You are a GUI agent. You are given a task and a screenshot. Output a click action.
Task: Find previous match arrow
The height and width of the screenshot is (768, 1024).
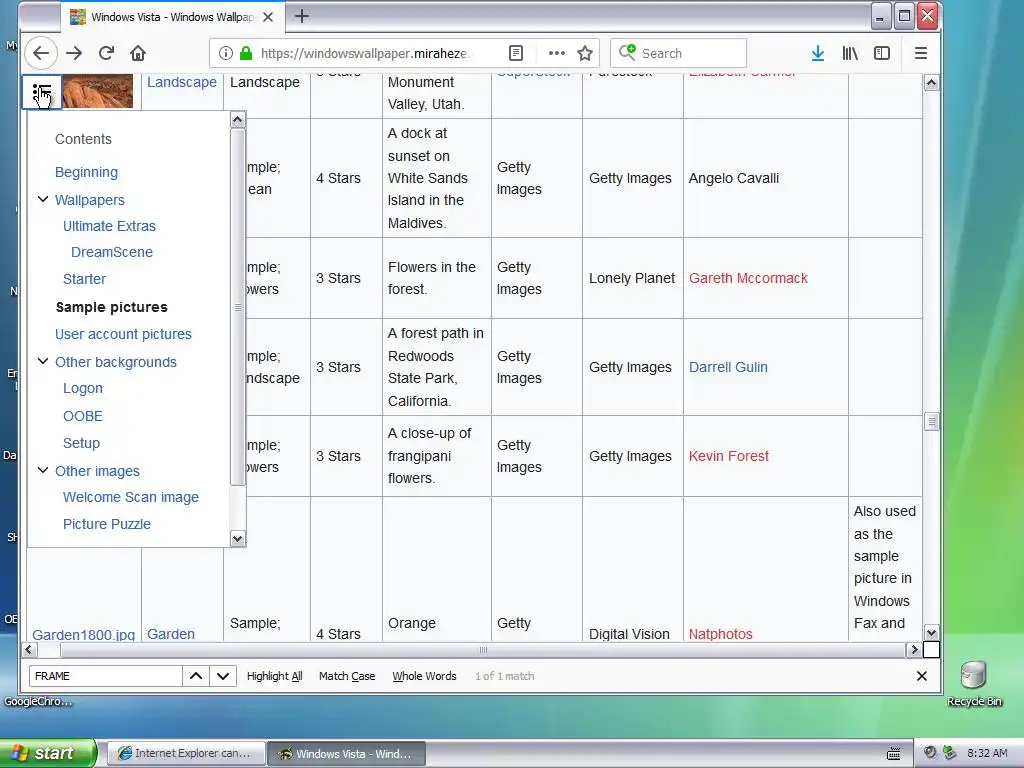coord(196,676)
